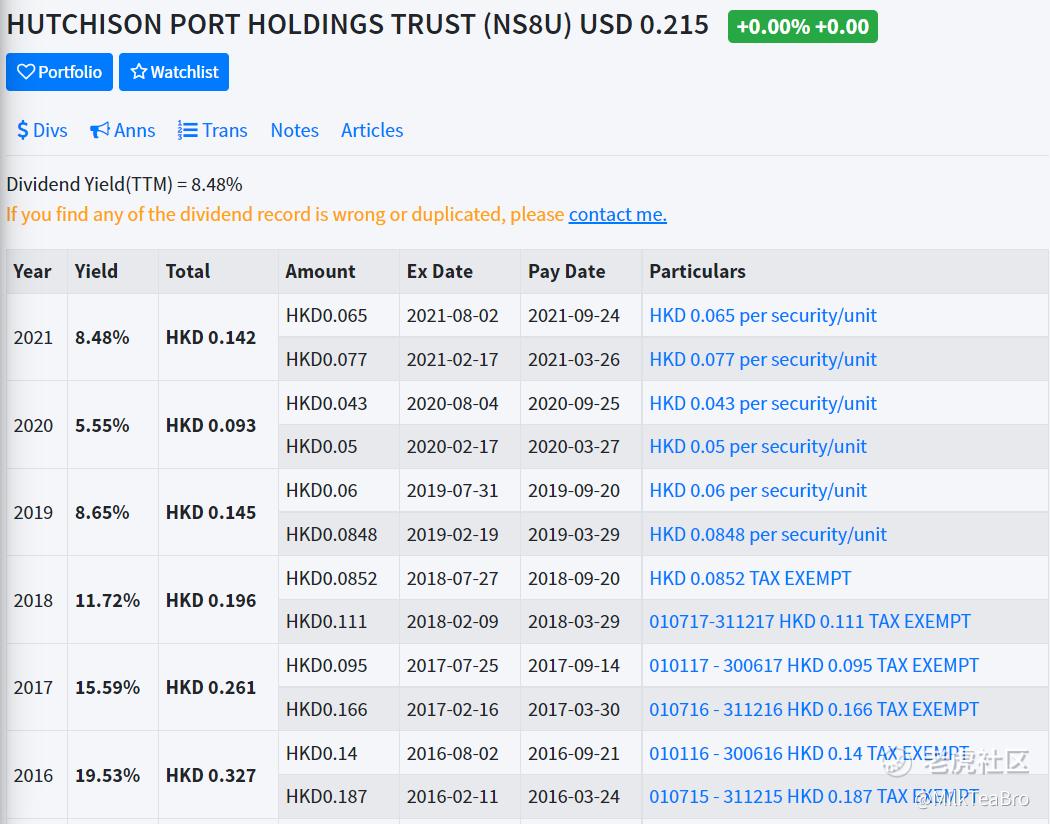Screen dimensions: 1050x824
Task: Select the 2017-03-30 pay date cell
Action: coord(581,709)
